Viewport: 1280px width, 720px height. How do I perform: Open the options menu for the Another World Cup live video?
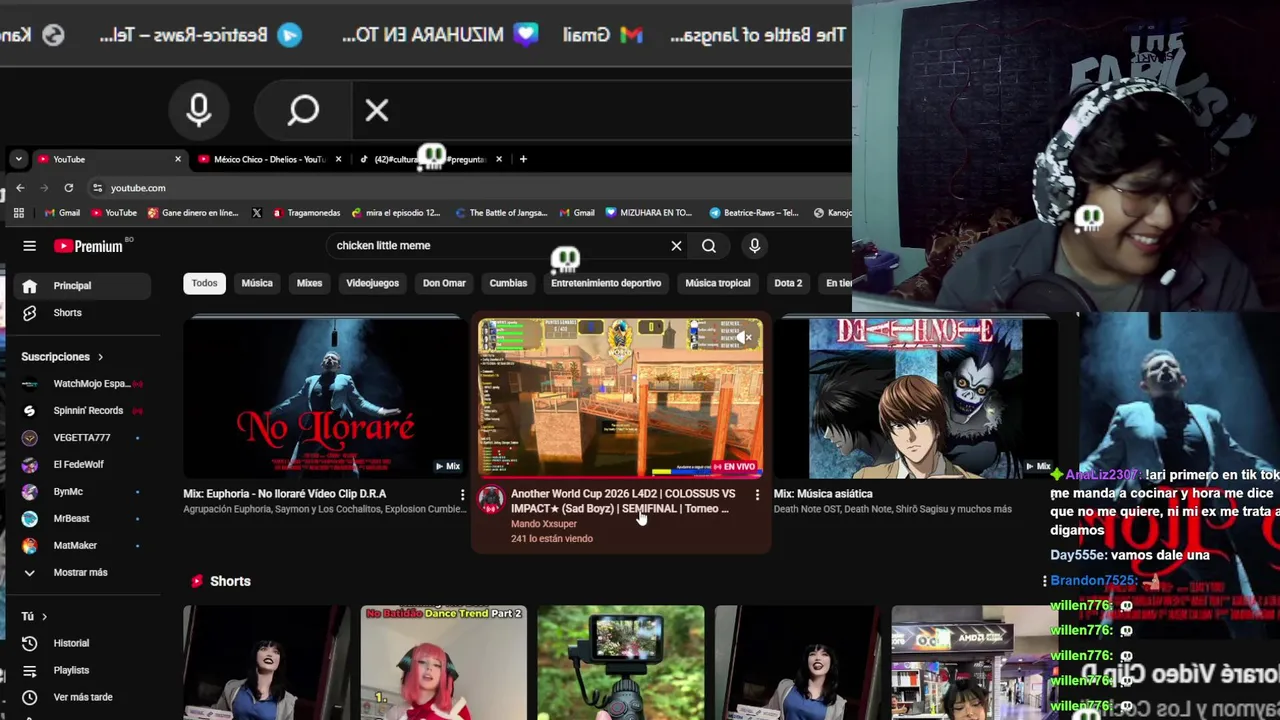point(757,495)
